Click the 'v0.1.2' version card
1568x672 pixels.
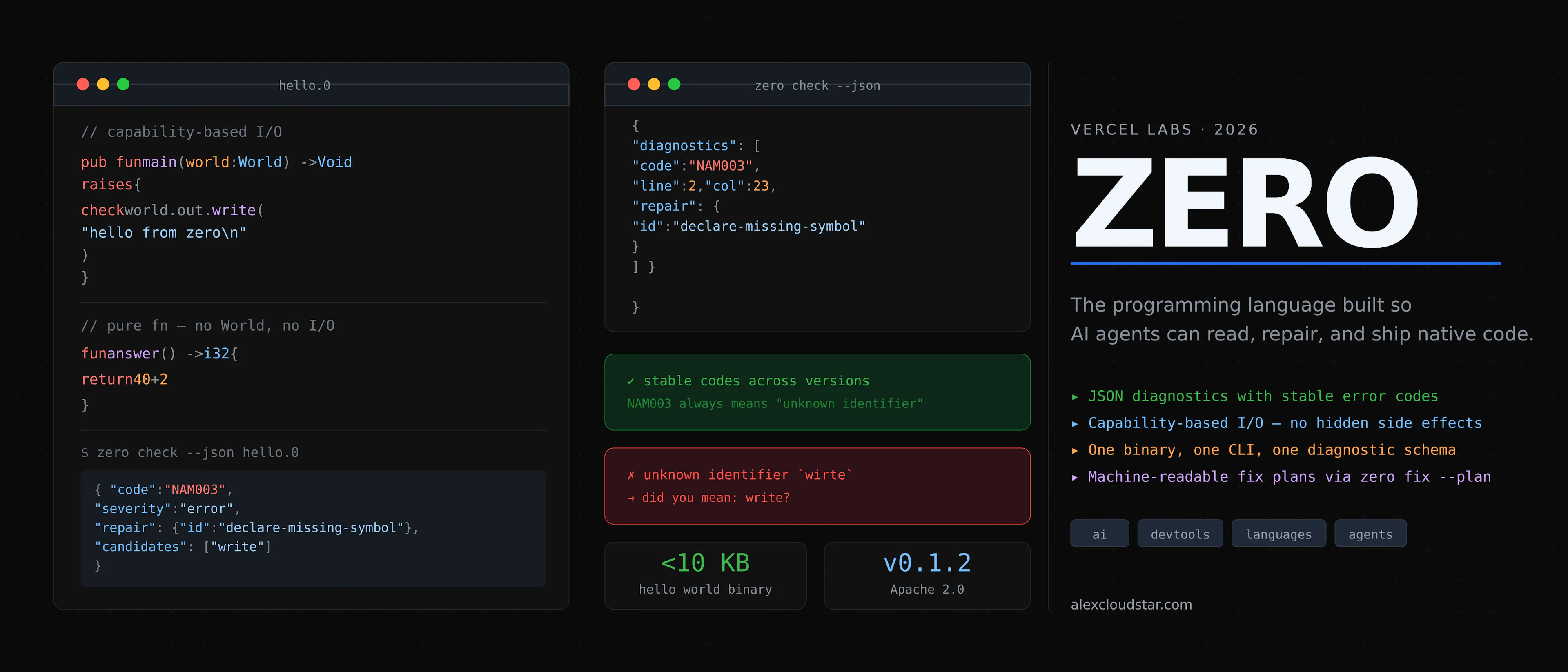(x=927, y=575)
